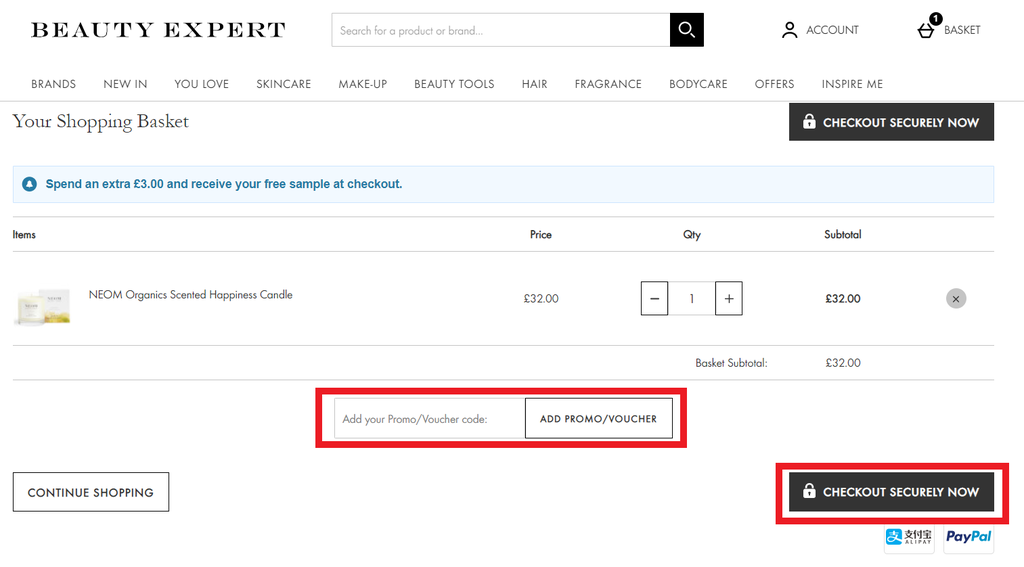Image resolution: width=1024 pixels, height=567 pixels.
Task: Click the Basket text link
Action: (962, 30)
